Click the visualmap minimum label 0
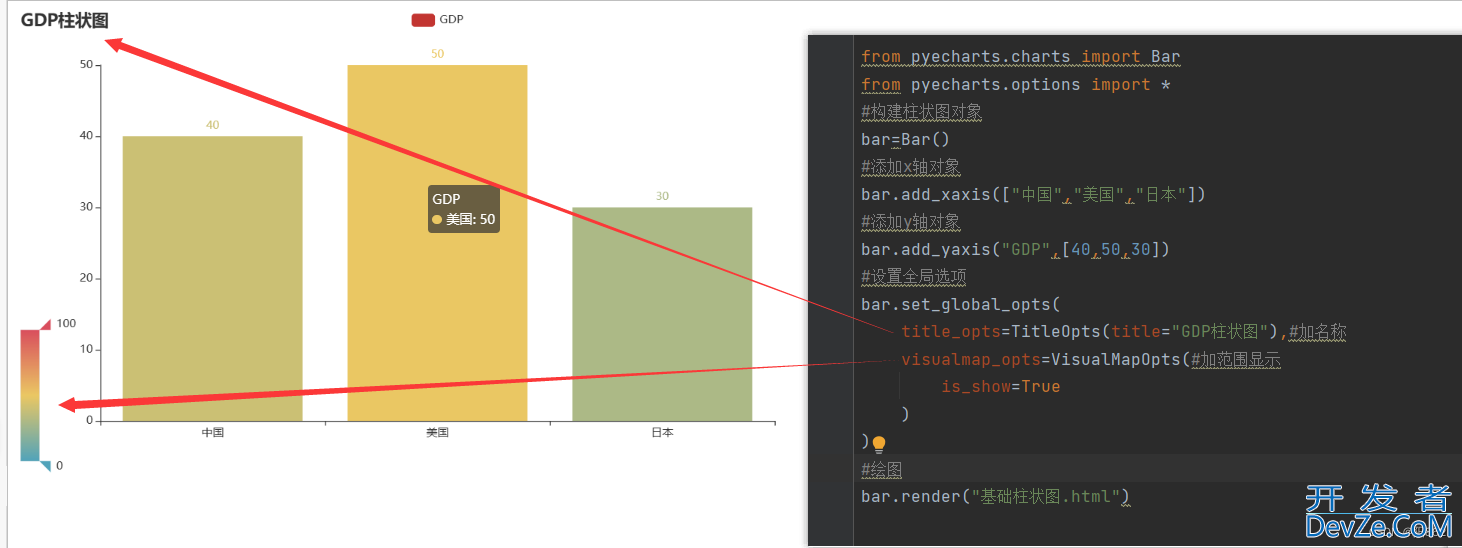 pos(59,466)
